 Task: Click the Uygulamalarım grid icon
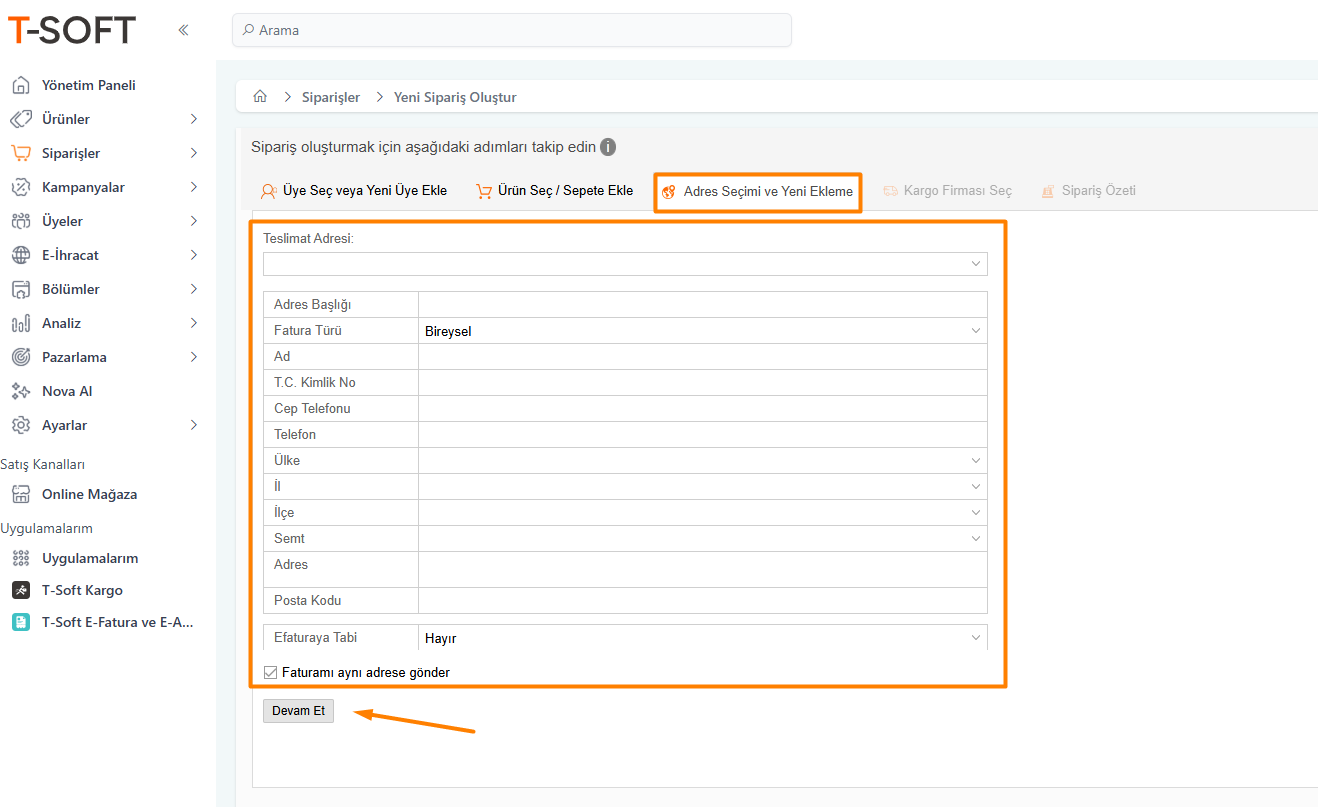(x=21, y=558)
